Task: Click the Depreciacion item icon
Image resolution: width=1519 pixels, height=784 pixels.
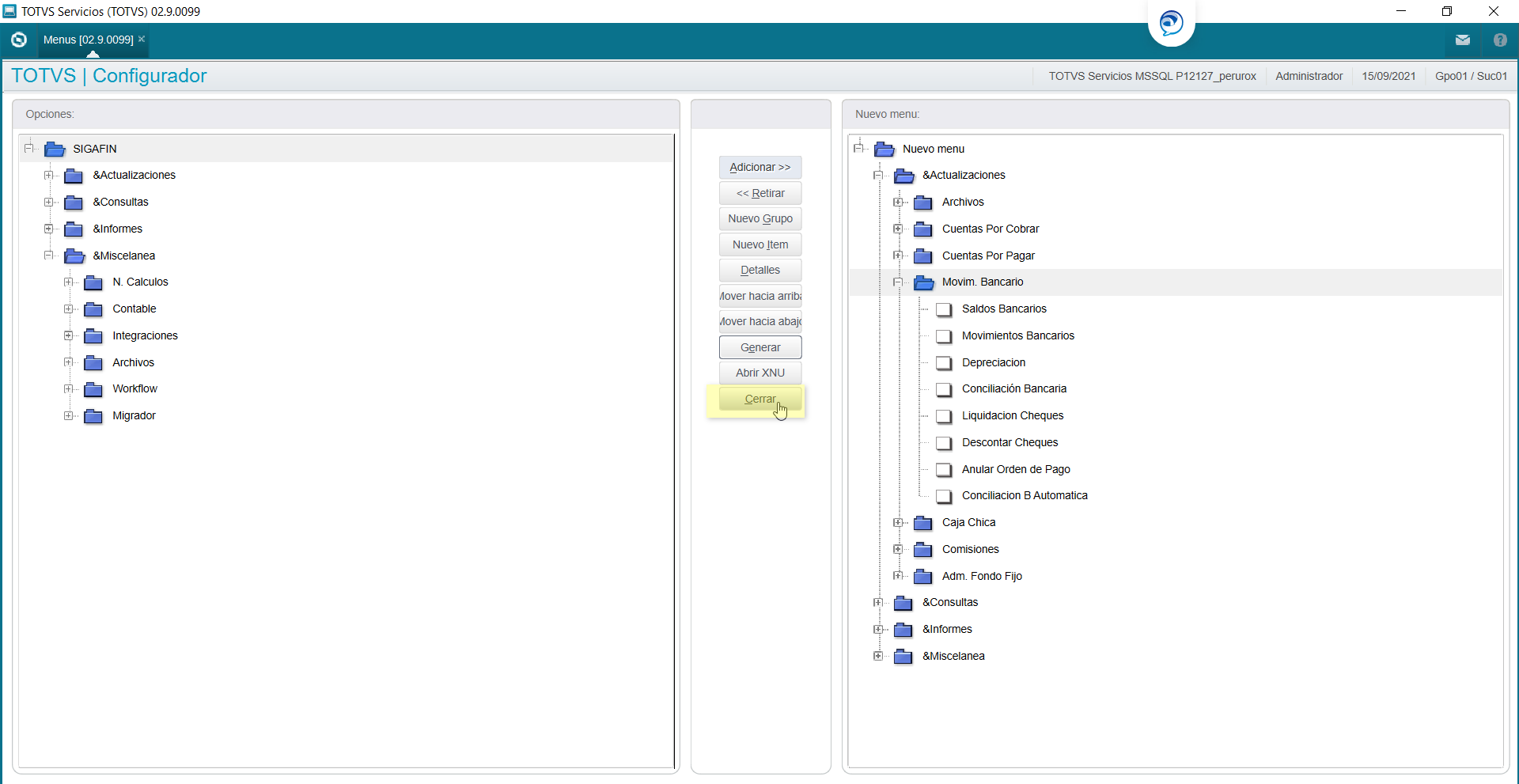Action: (943, 363)
